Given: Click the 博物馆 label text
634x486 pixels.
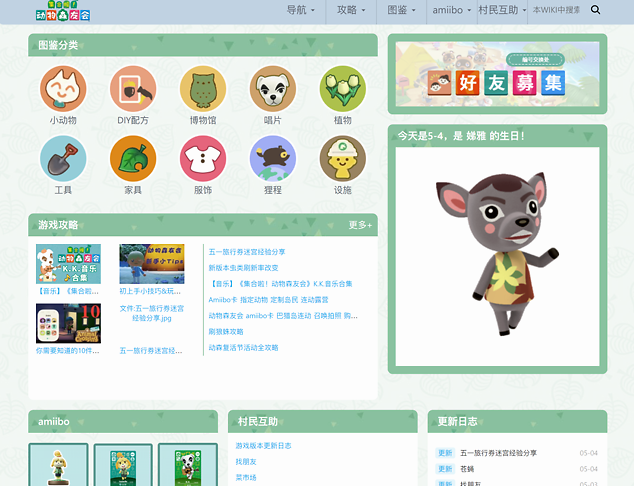Looking at the screenshot, I should pos(203,120).
